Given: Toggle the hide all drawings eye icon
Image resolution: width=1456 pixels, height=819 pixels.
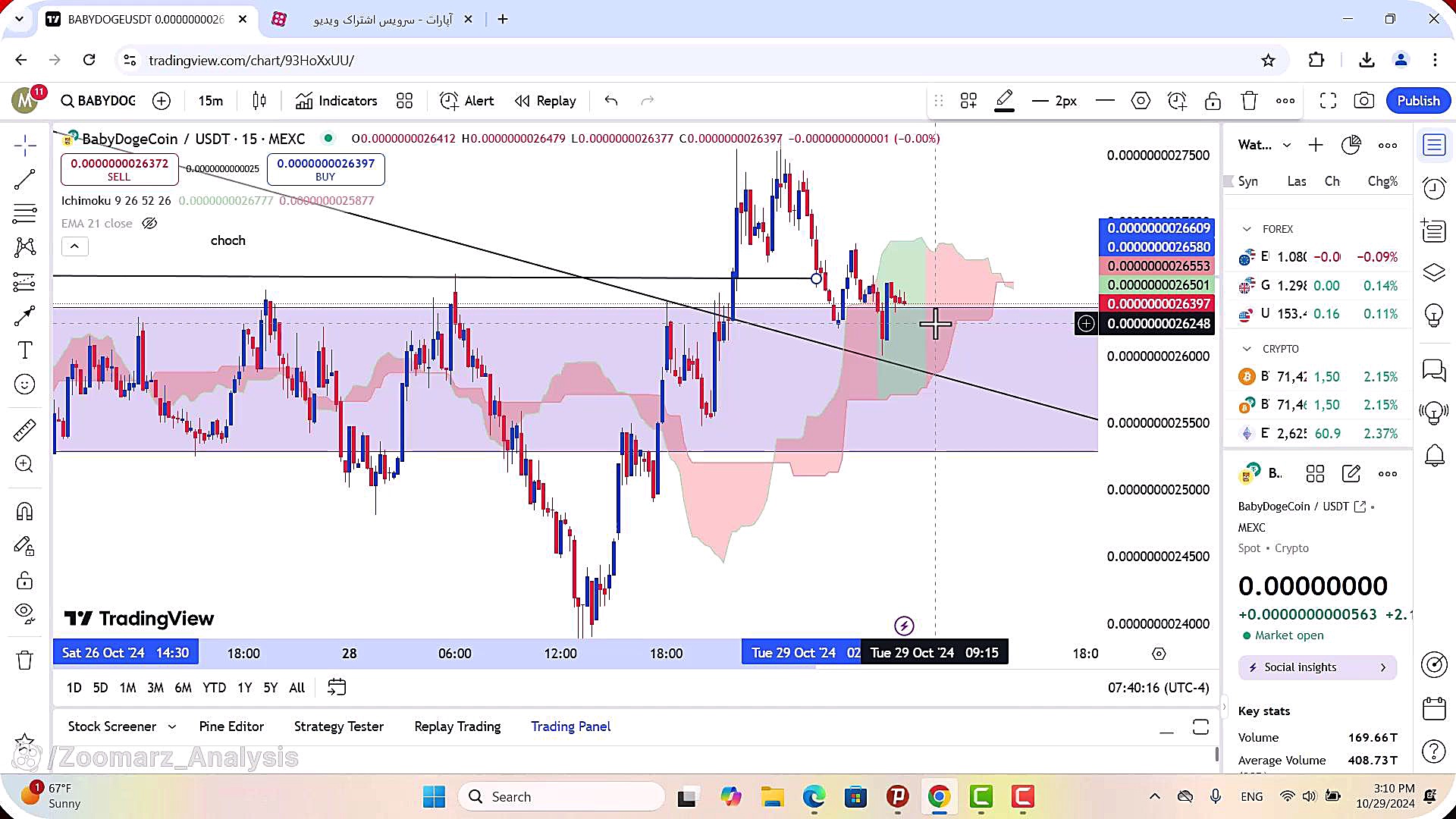Looking at the screenshot, I should point(24,613).
